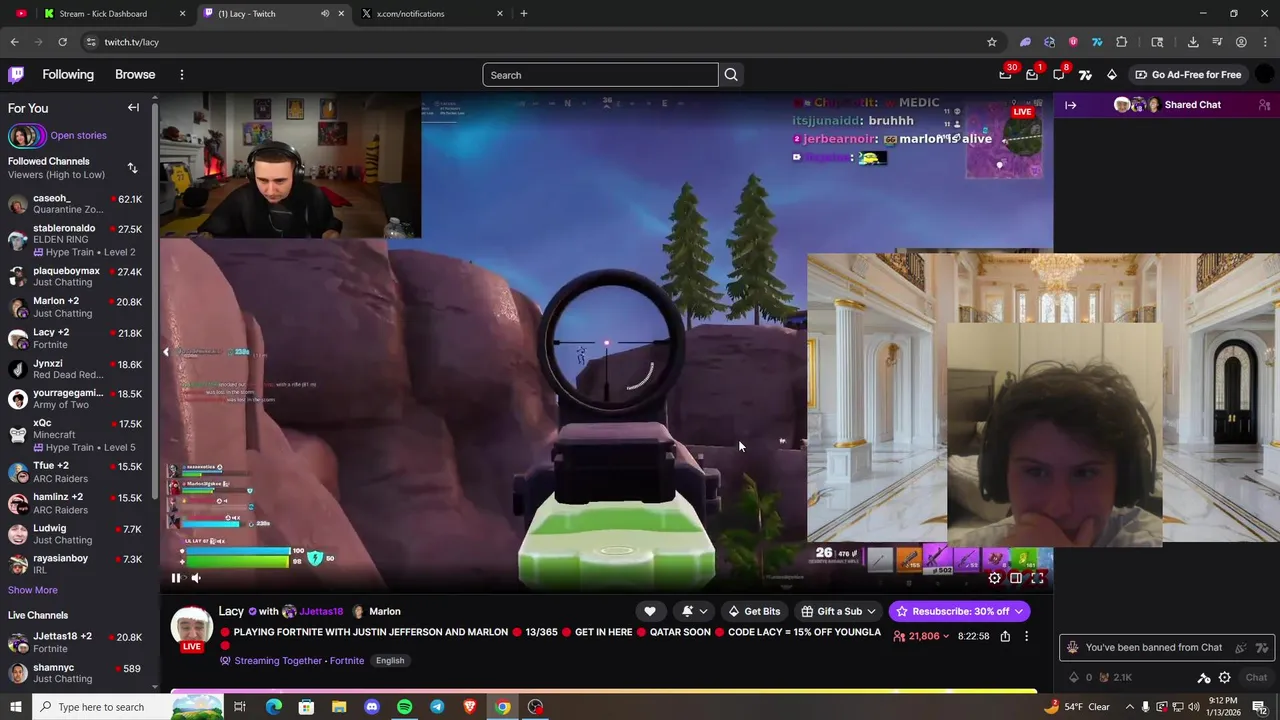Collapse the For You sidebar
The image size is (1280, 720).
point(133,107)
